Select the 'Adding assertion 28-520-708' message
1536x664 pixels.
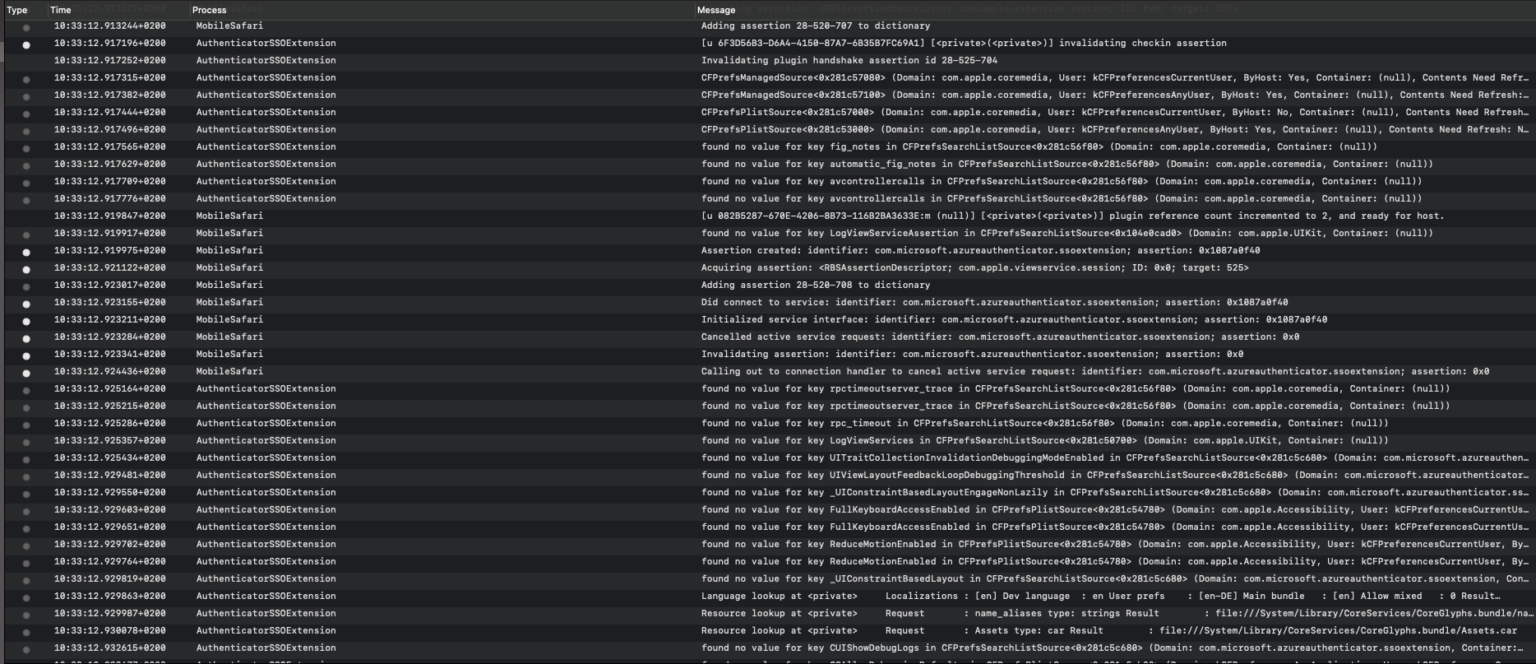(x=801, y=285)
